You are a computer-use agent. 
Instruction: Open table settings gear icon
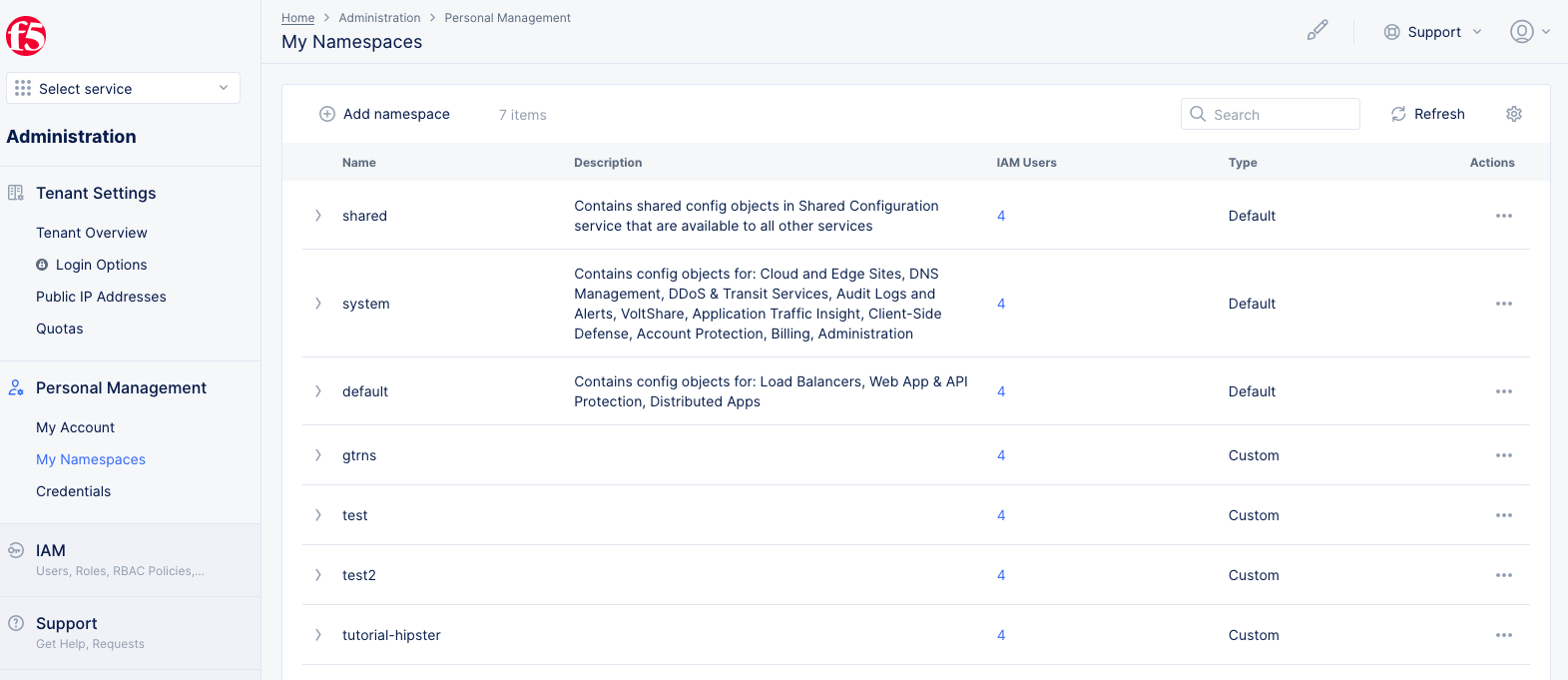[1514, 114]
